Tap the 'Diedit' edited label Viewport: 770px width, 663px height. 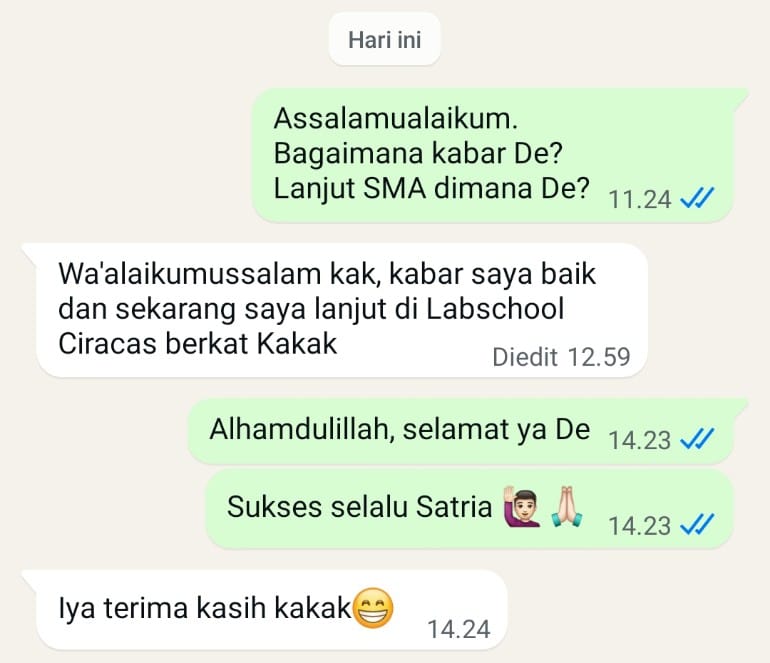tap(525, 357)
